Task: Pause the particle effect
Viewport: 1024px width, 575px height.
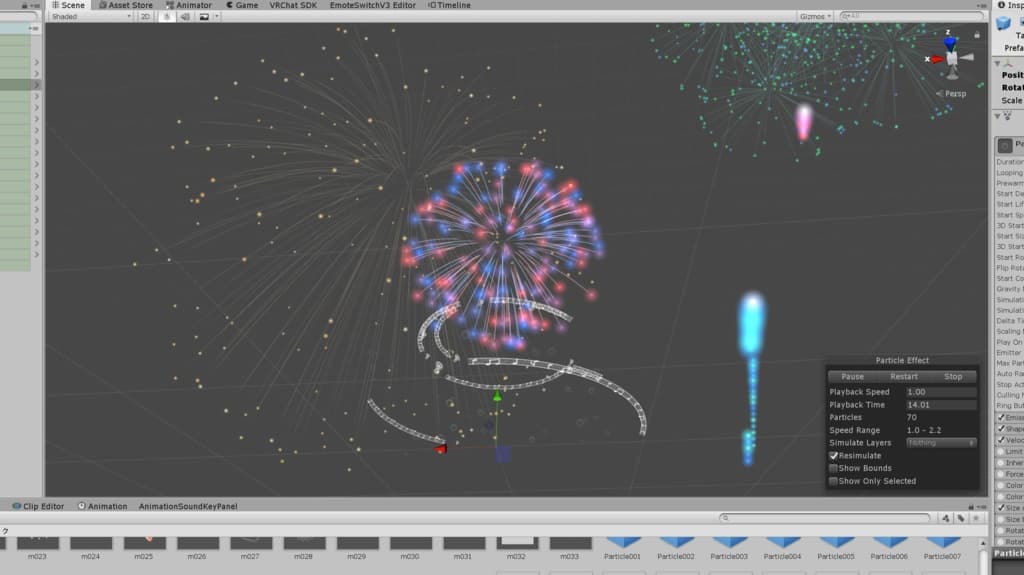Action: pyautogui.click(x=853, y=377)
